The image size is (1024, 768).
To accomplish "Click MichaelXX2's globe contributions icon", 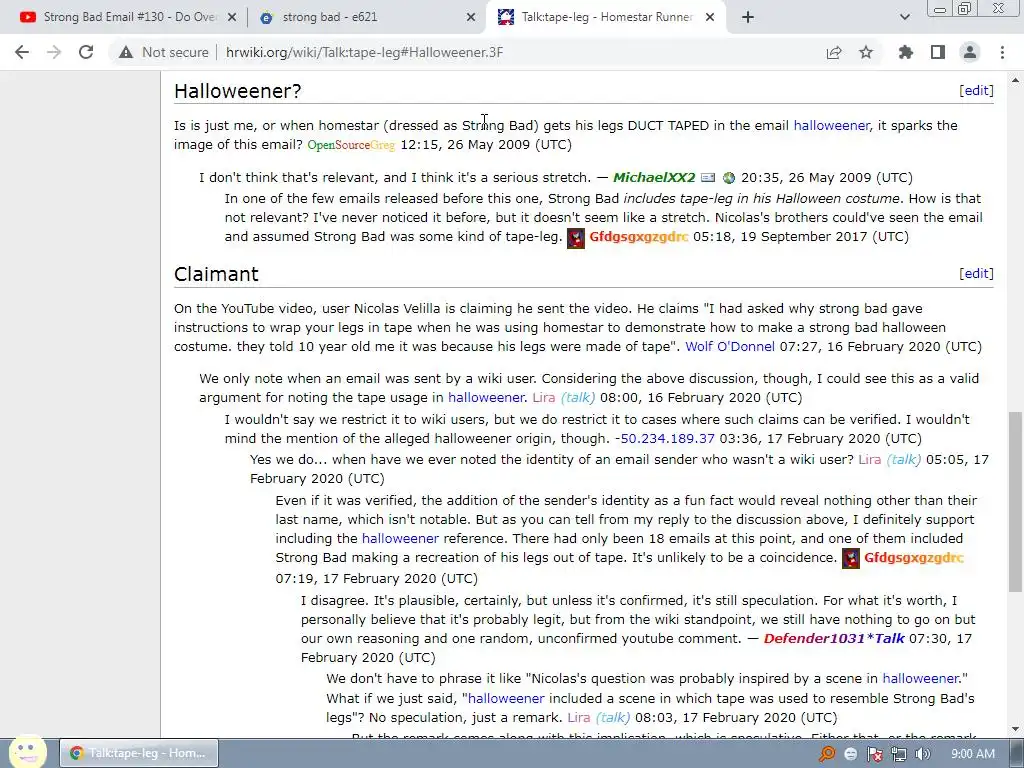I will (729, 178).
